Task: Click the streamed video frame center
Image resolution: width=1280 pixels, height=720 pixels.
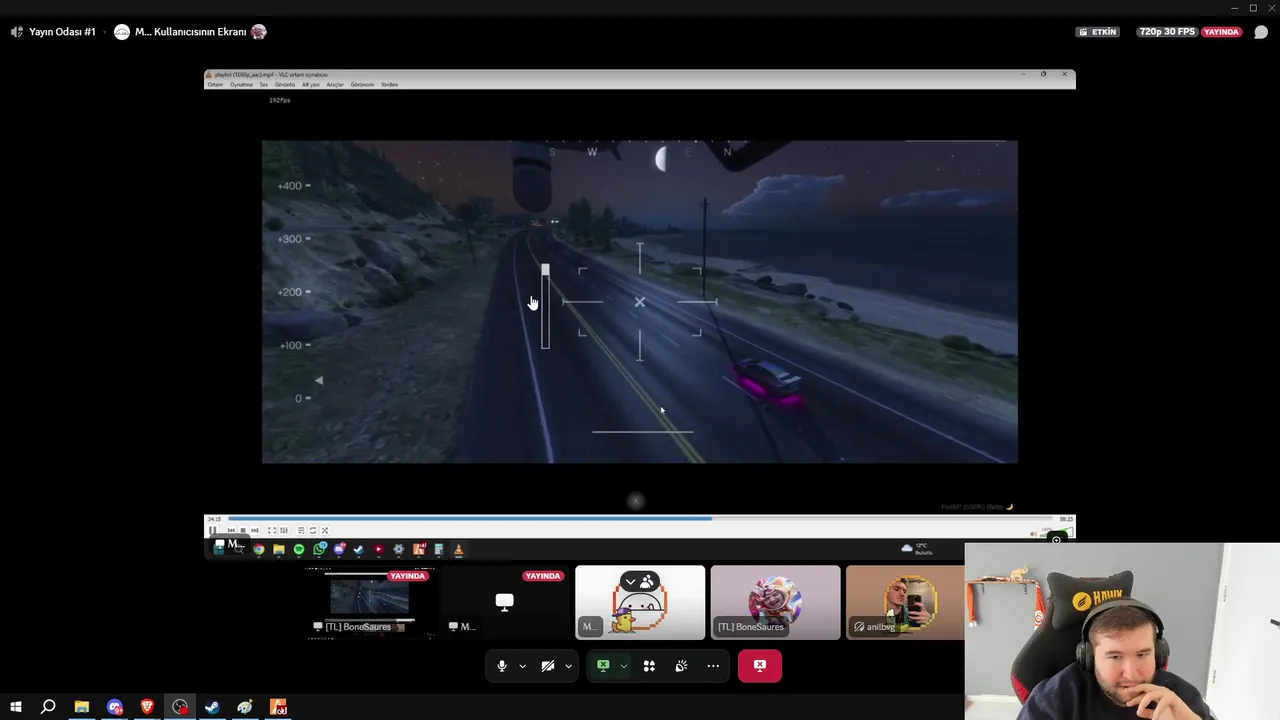Action: click(x=640, y=302)
